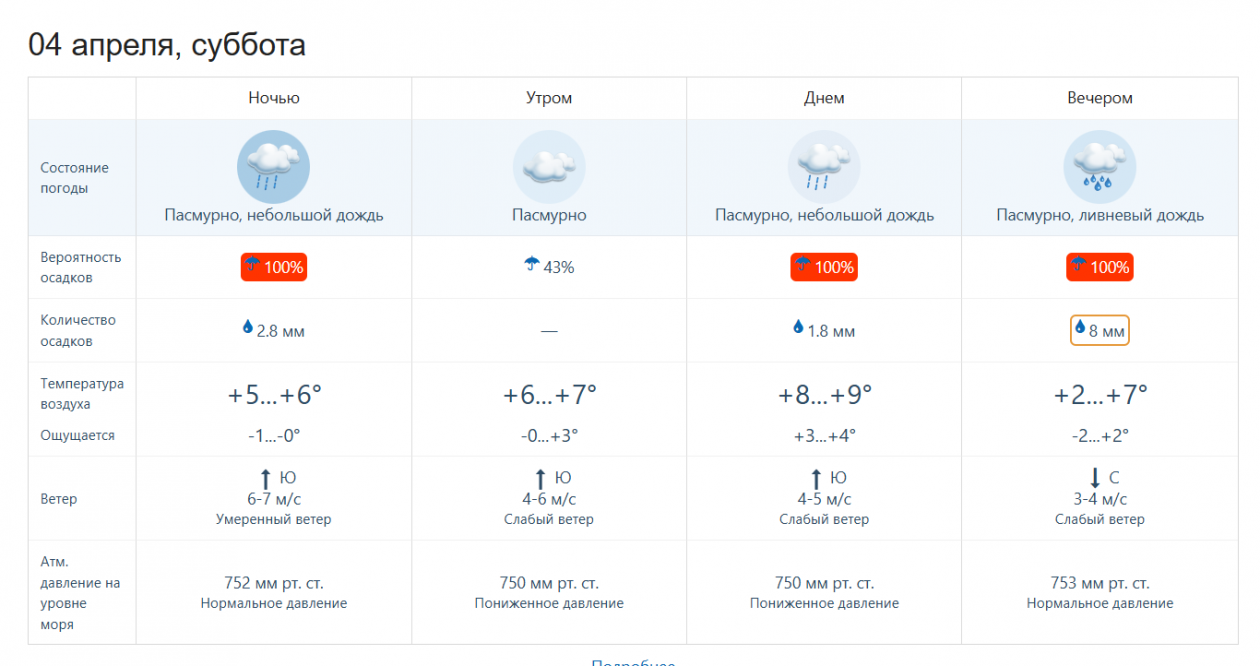Select the Вечером column header
Viewport: 1260px width, 666px height.
1099,98
